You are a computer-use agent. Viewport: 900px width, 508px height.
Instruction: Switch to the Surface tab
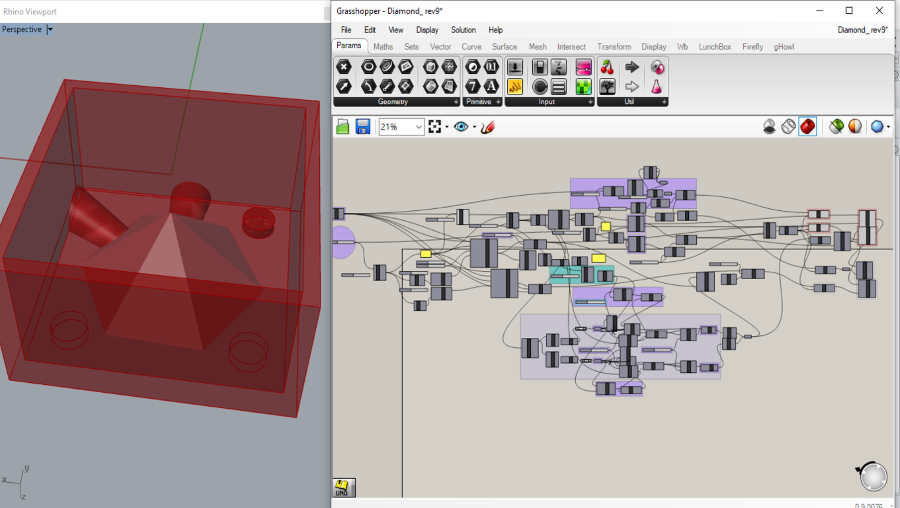(x=505, y=46)
